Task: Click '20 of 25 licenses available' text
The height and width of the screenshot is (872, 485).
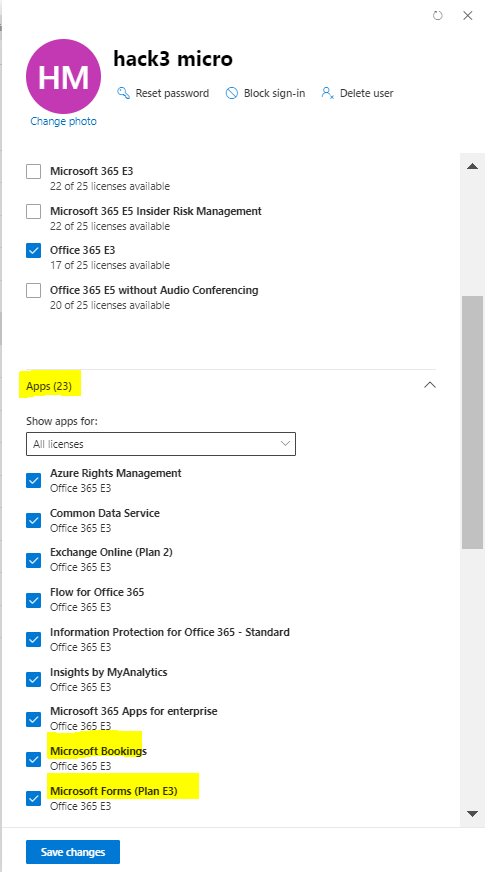Action: 110,305
